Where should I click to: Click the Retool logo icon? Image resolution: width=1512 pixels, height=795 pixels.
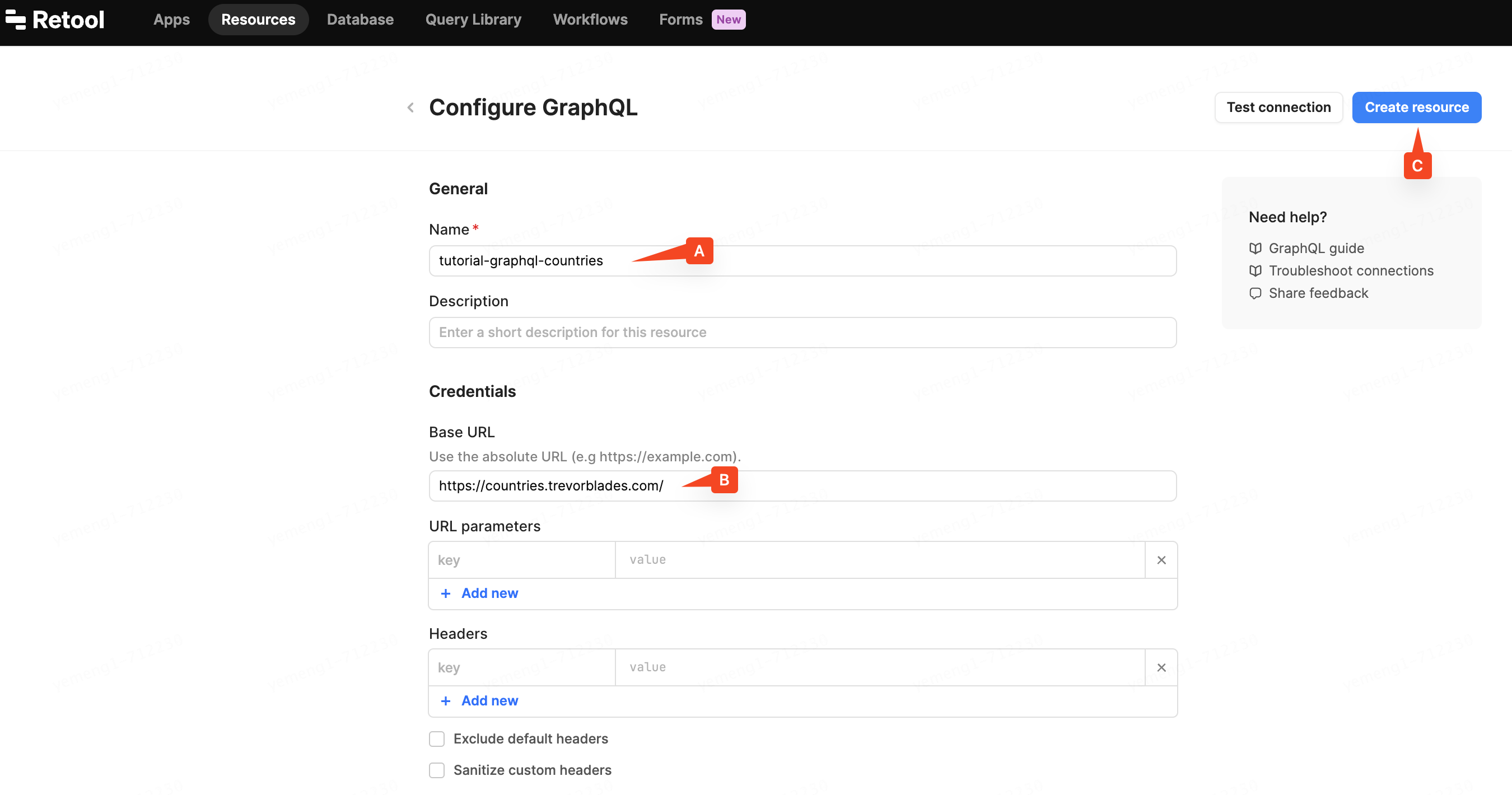(x=16, y=20)
